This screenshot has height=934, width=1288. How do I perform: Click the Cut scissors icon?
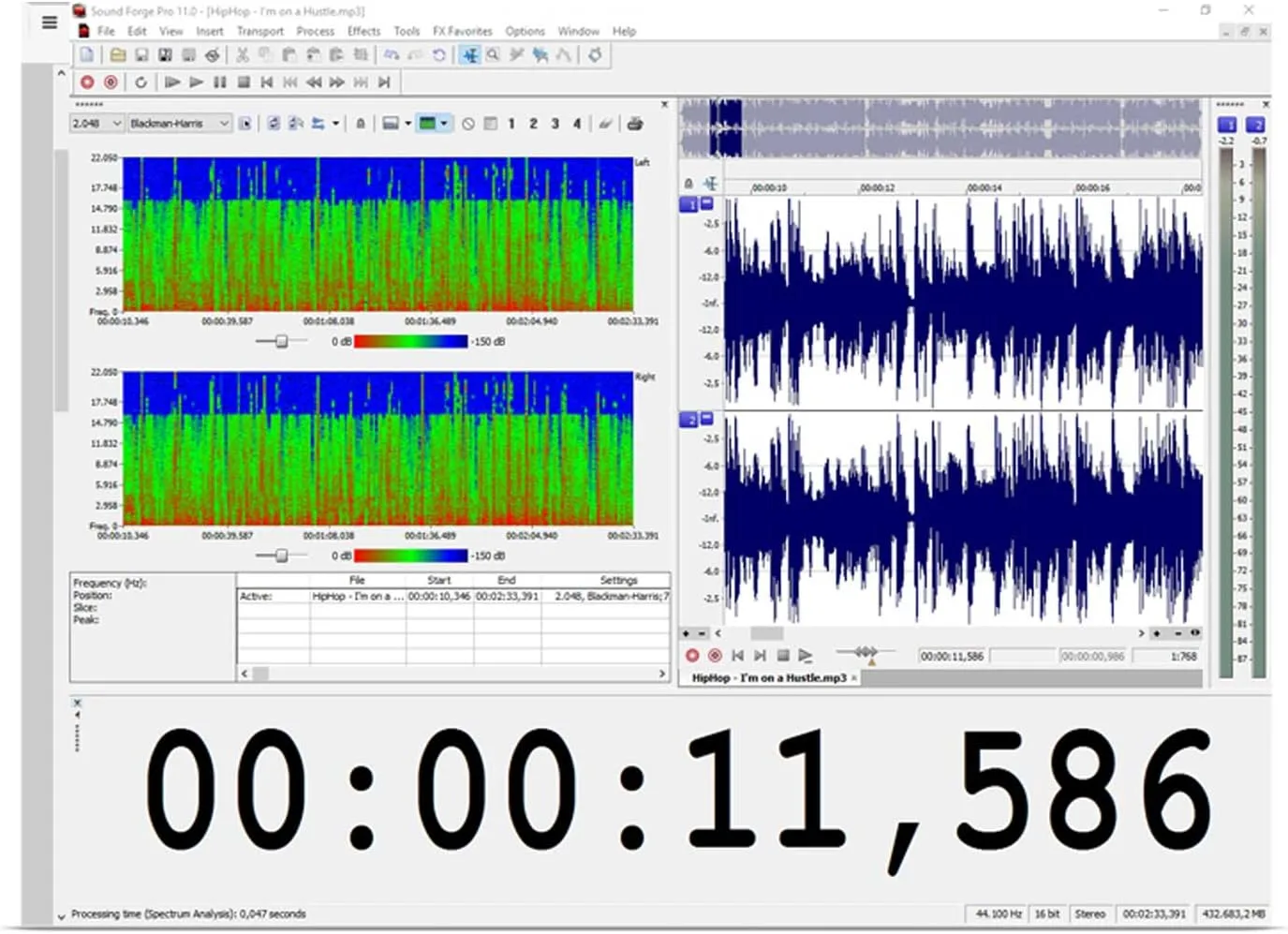pos(242,54)
